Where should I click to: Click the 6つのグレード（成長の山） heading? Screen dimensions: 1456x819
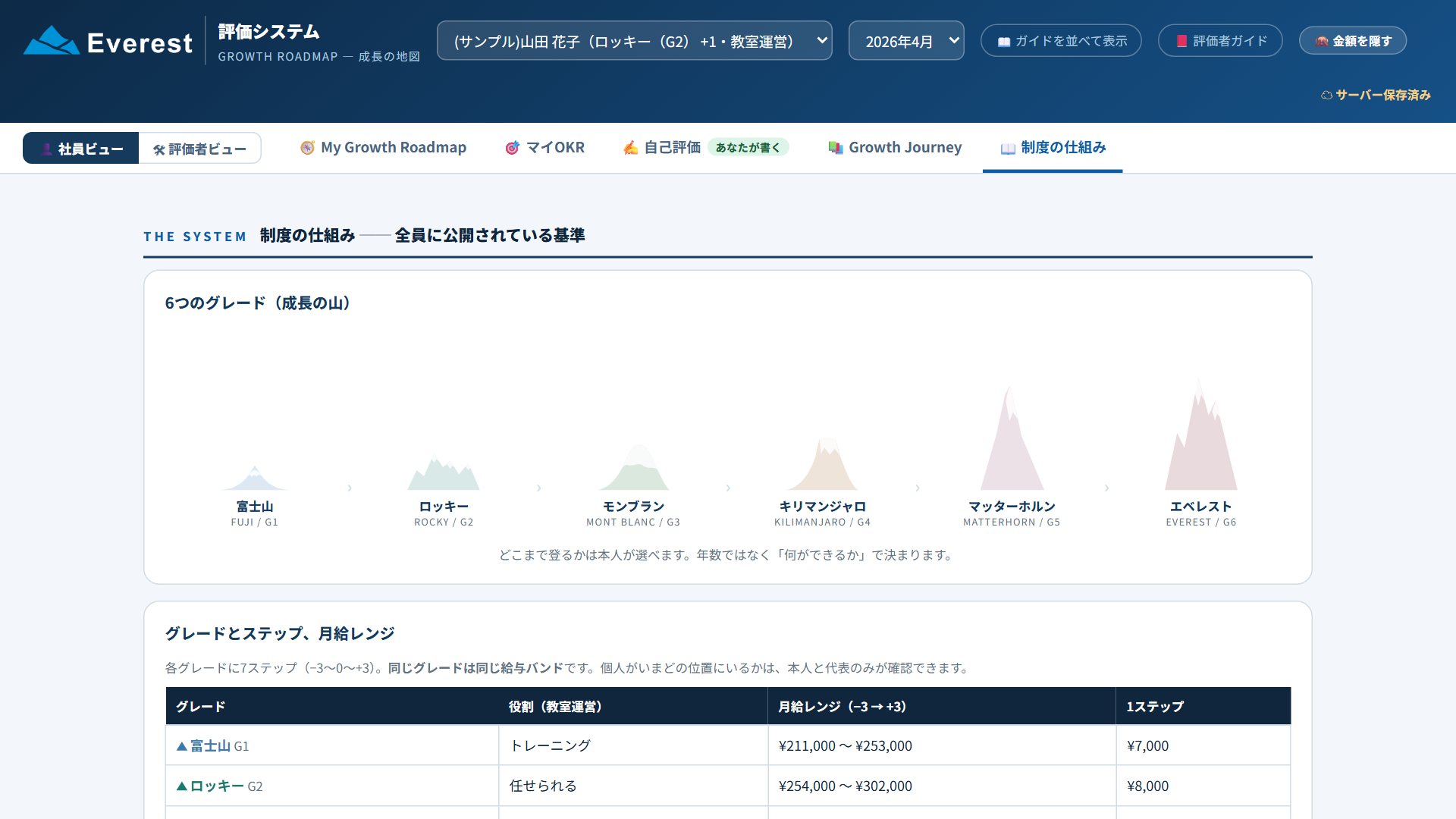(x=259, y=303)
